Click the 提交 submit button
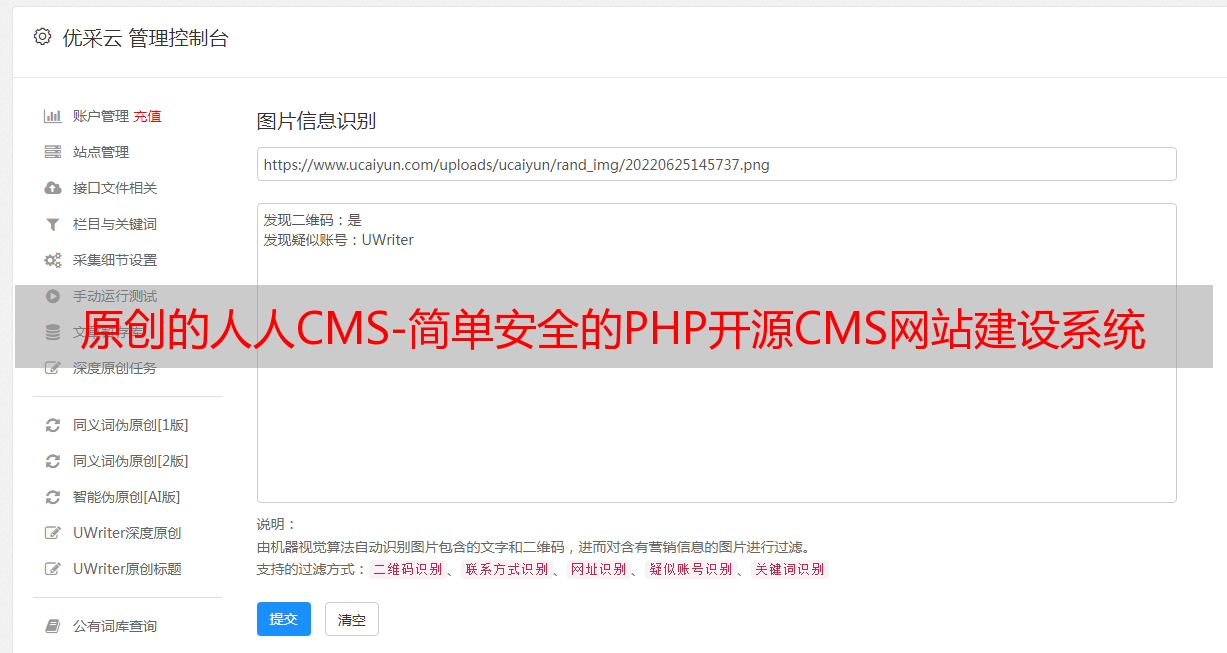This screenshot has width=1227, height=653. tap(284, 619)
